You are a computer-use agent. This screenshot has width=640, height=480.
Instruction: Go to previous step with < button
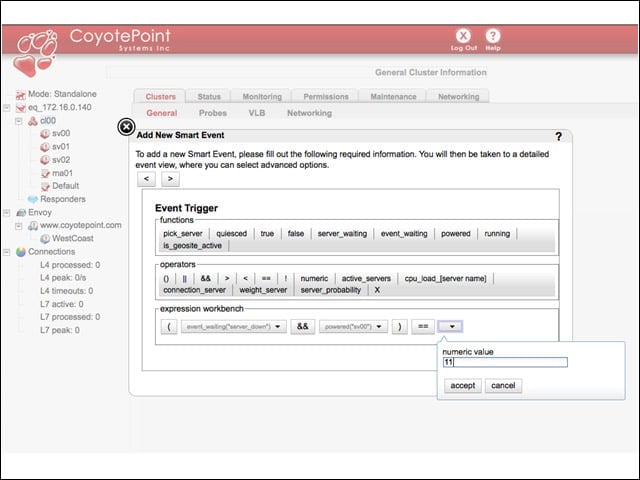(x=146, y=179)
